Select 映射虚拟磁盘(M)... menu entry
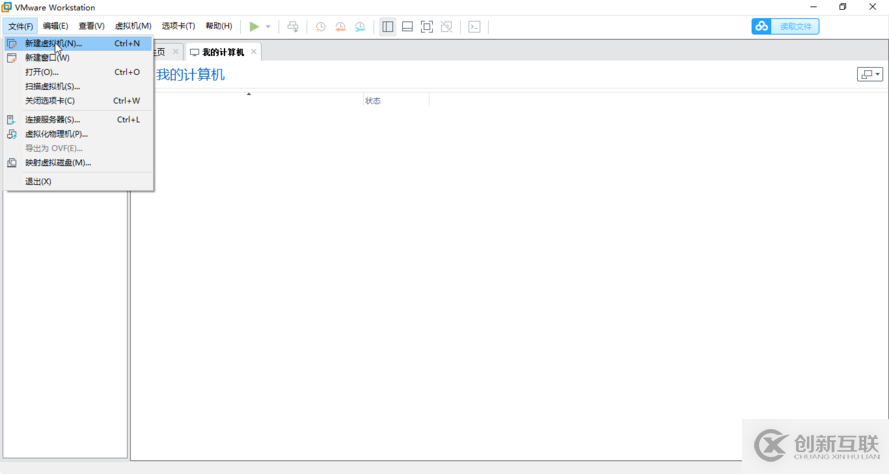Image resolution: width=889 pixels, height=474 pixels. click(x=78, y=163)
